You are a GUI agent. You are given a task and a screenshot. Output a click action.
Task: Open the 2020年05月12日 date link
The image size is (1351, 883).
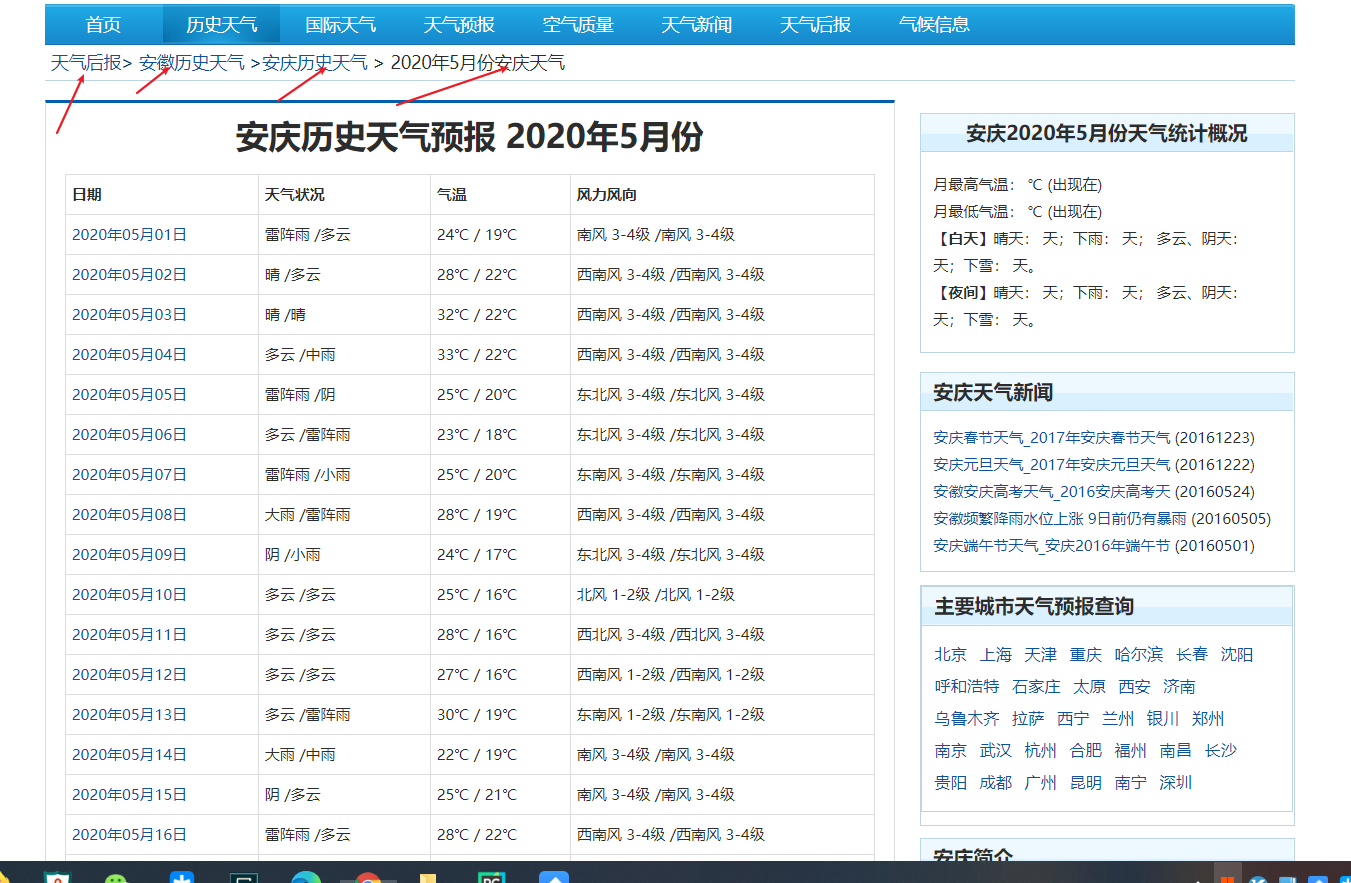coord(129,675)
